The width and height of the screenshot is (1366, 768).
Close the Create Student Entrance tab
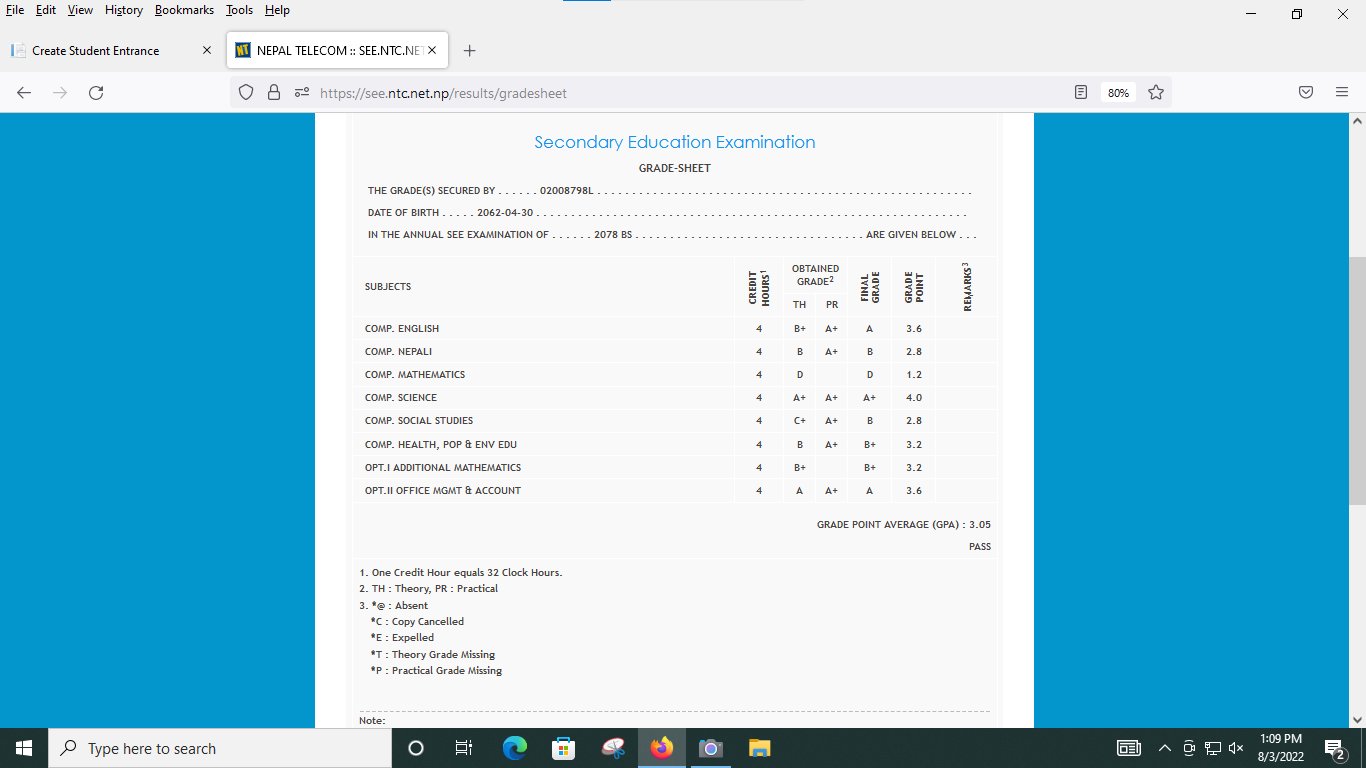coord(207,51)
